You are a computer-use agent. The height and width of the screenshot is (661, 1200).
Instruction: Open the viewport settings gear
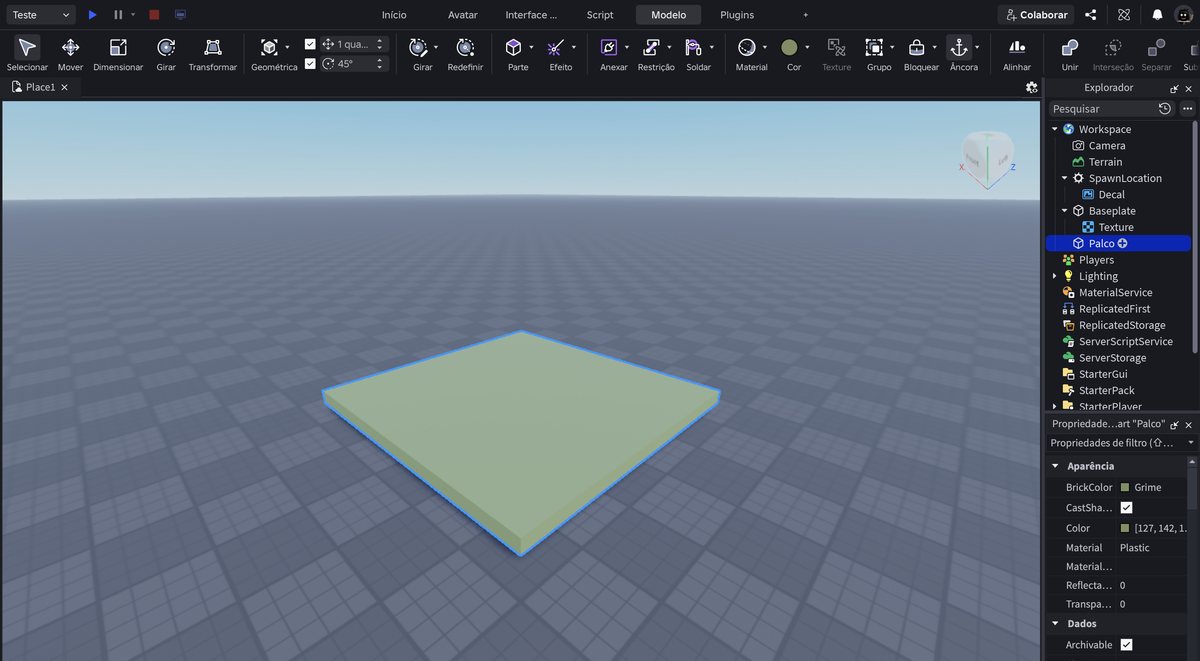(x=1032, y=87)
